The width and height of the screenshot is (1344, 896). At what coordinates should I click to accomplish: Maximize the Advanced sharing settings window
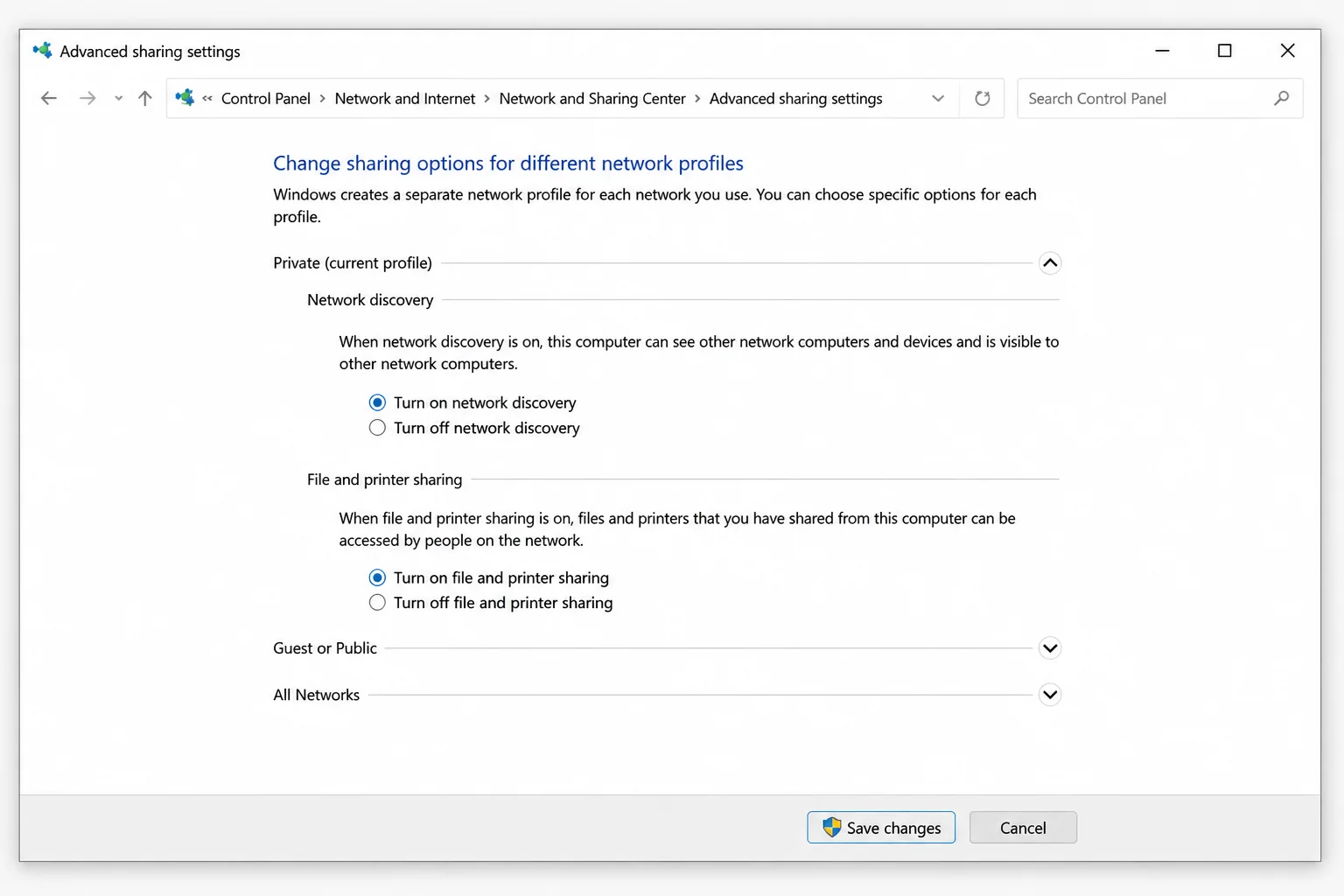(1225, 51)
